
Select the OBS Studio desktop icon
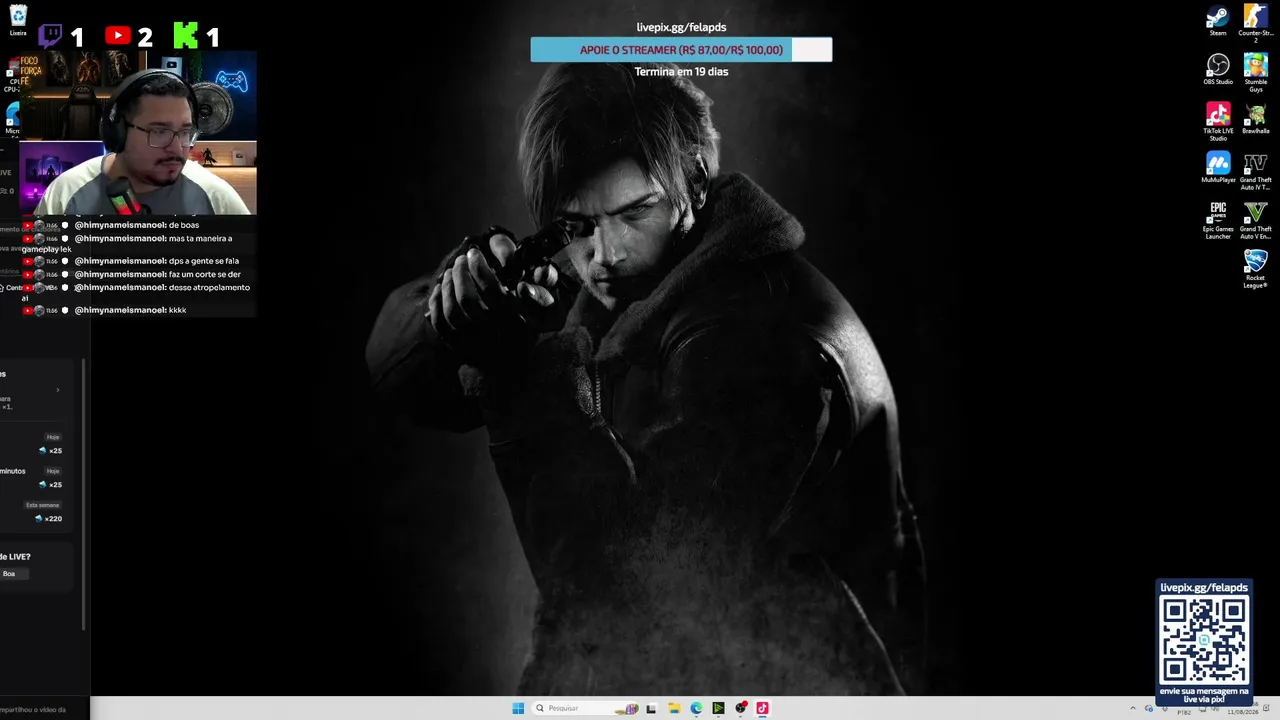1218,69
